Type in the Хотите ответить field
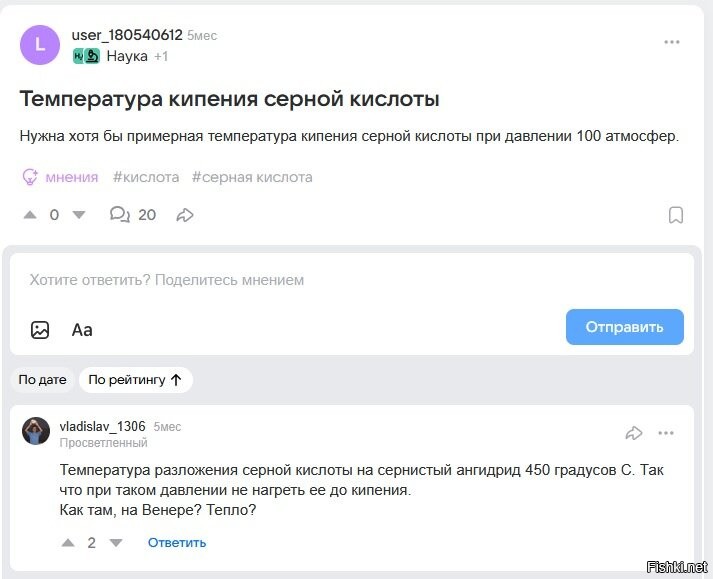713x579 pixels. 300,280
